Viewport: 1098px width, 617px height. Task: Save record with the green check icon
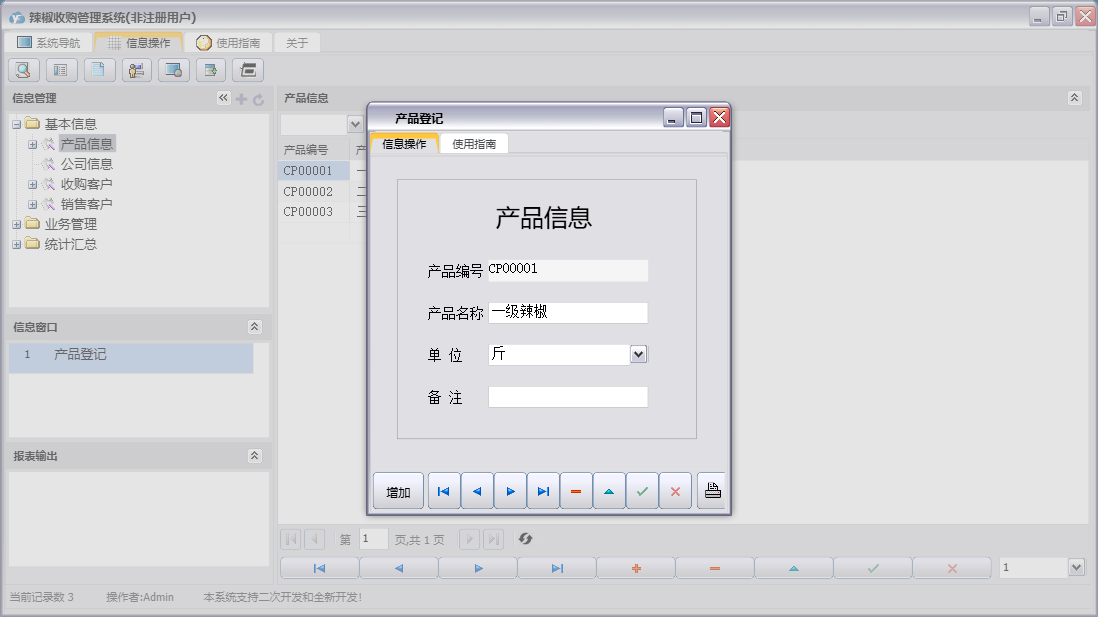[x=643, y=490]
